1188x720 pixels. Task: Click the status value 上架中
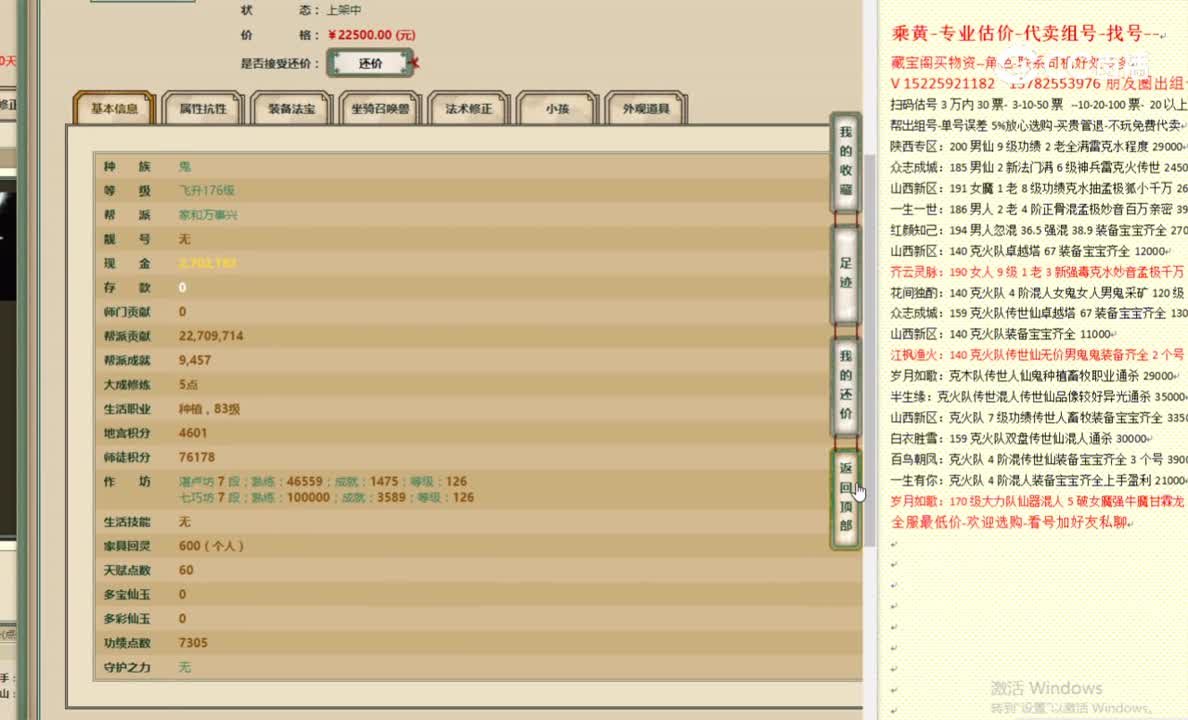344,11
